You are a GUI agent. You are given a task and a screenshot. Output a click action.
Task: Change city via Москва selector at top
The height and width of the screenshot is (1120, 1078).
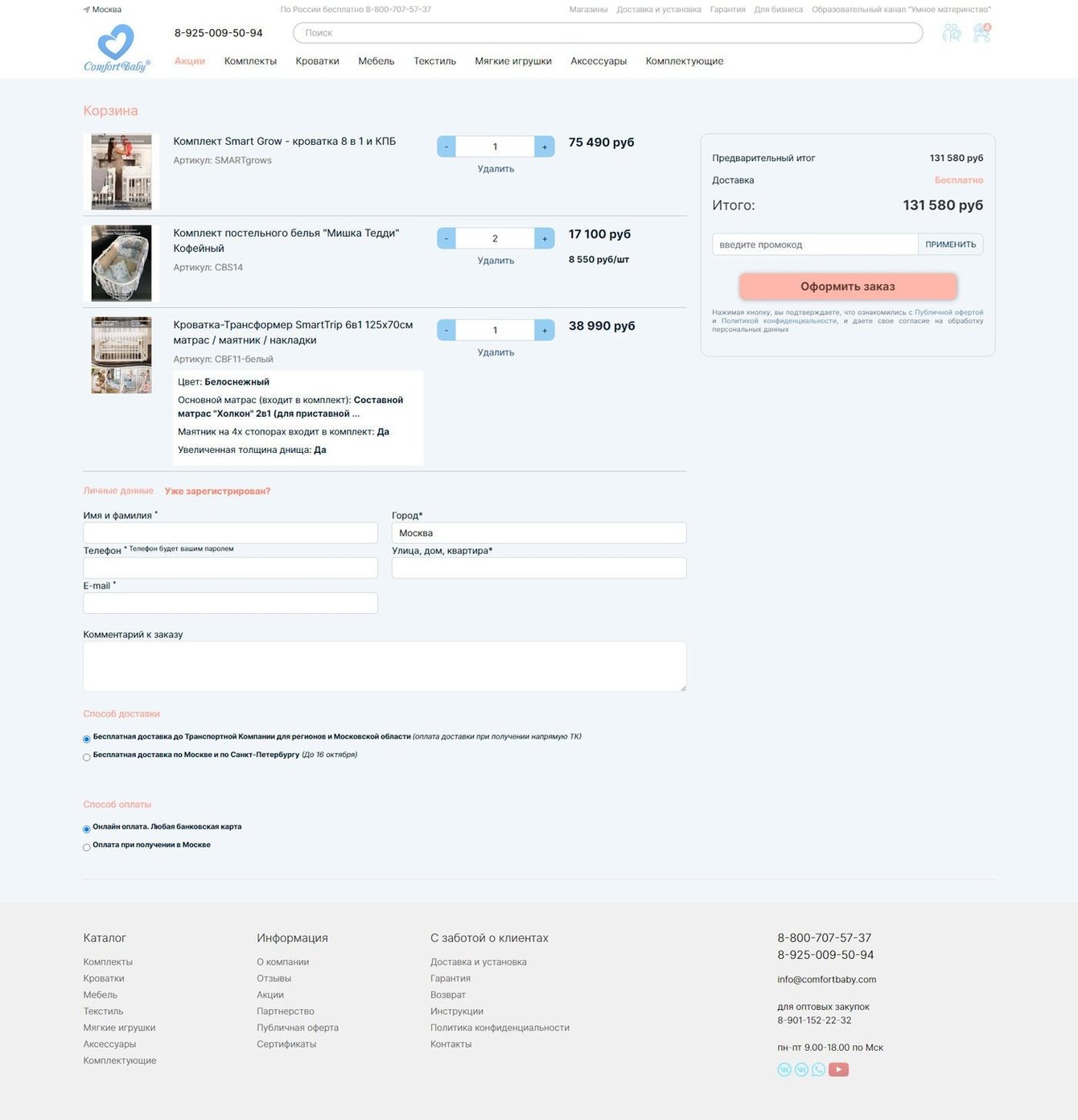coord(102,10)
